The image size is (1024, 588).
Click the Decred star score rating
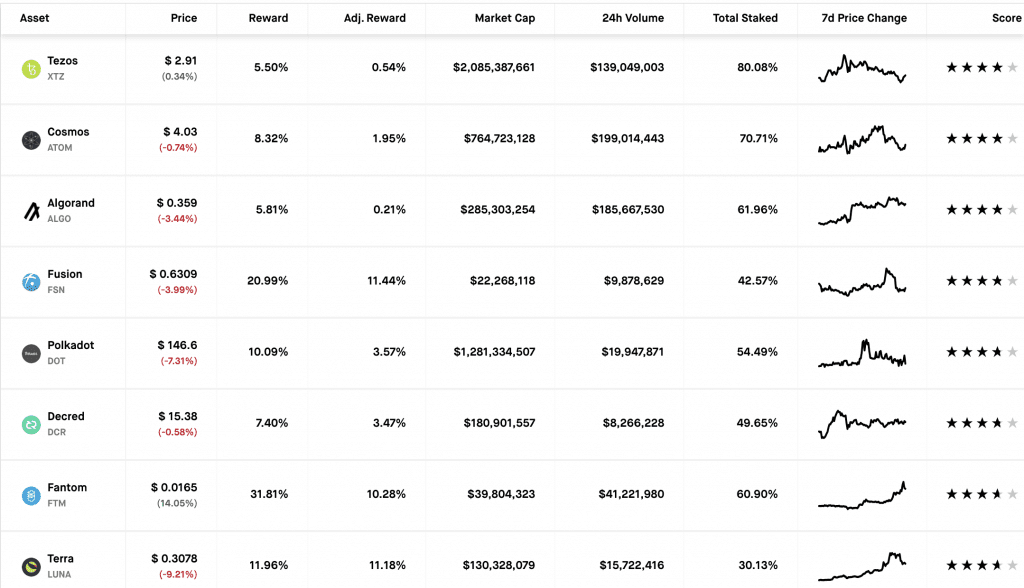(981, 423)
